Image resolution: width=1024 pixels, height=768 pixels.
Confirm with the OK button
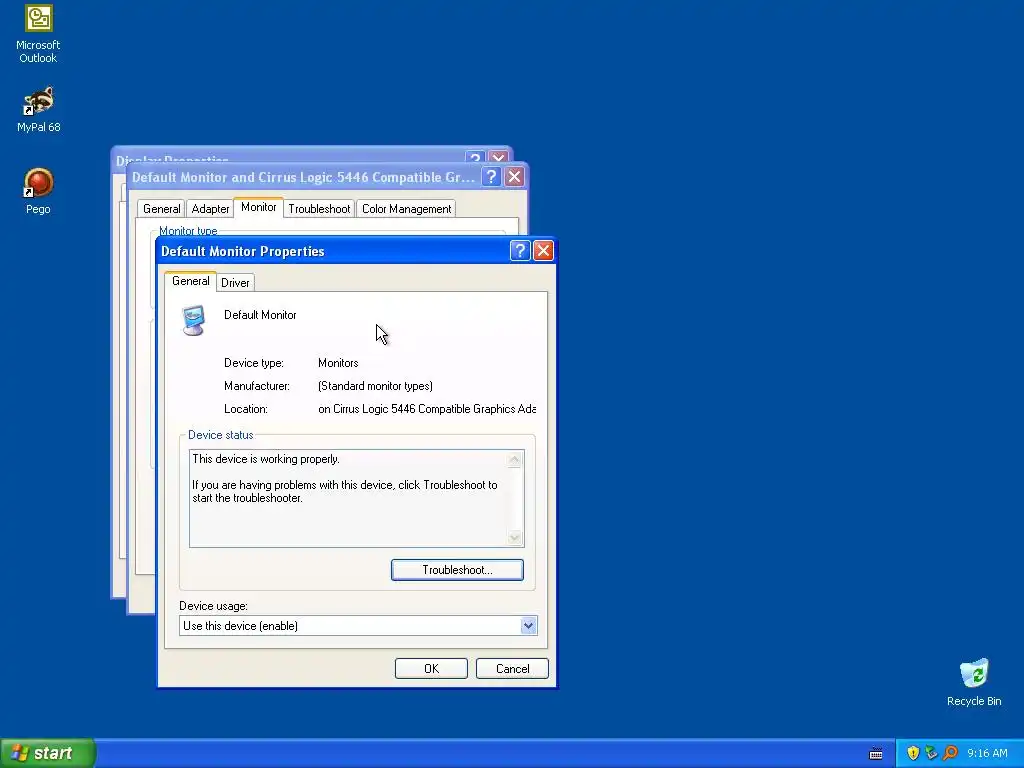pyautogui.click(x=431, y=669)
